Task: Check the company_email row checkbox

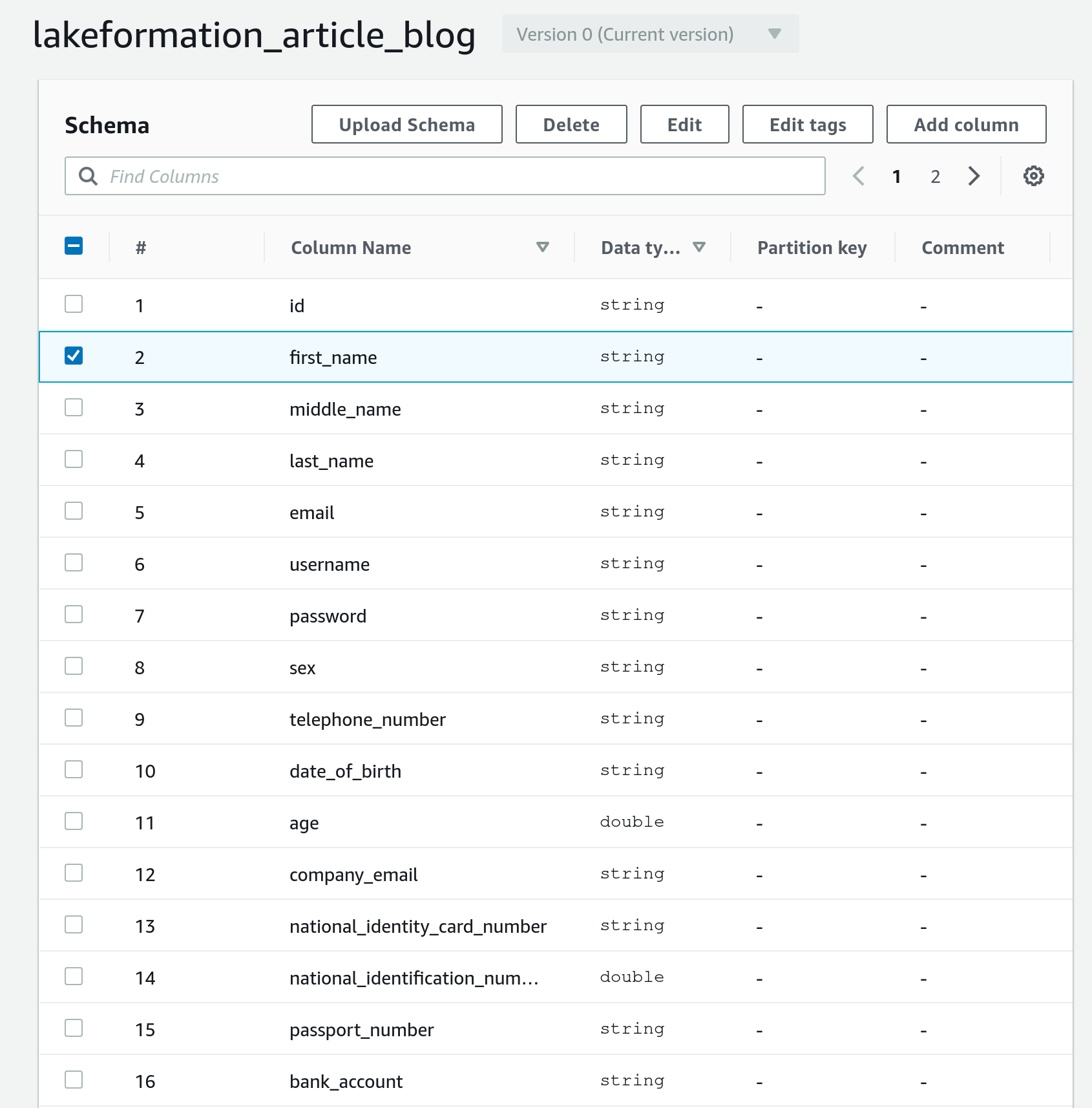Action: tap(74, 873)
